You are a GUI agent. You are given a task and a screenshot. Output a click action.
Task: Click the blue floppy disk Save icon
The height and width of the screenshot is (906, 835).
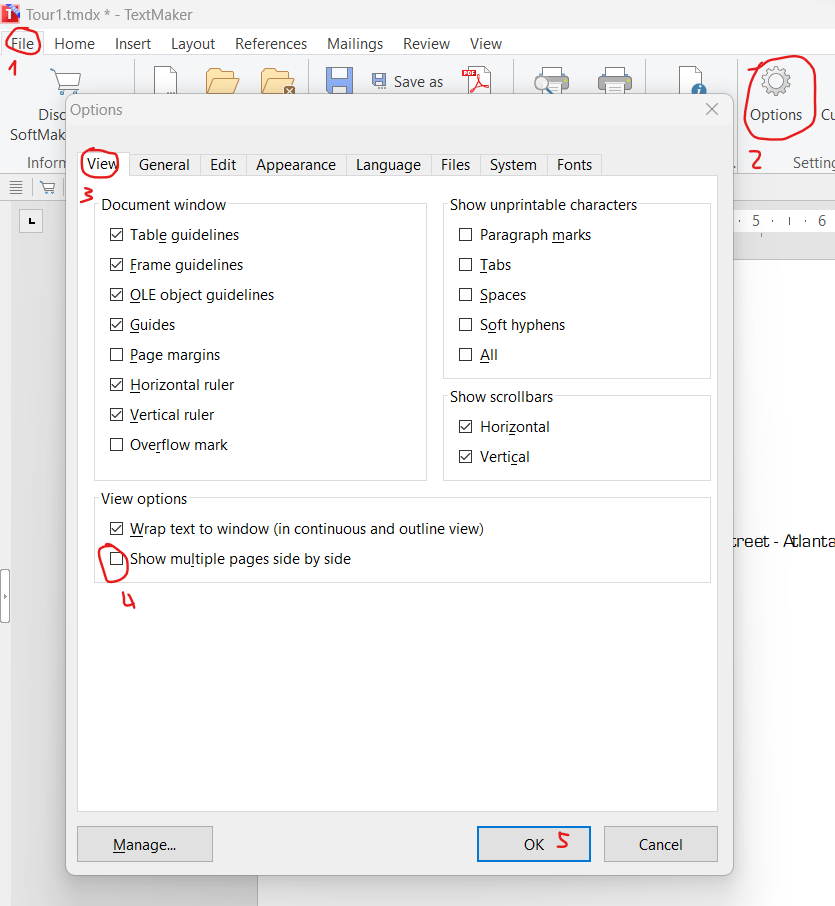(x=340, y=81)
